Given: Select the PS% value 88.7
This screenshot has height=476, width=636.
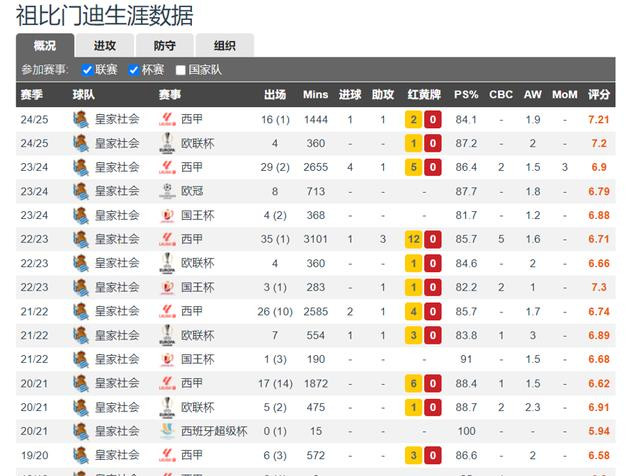Looking at the screenshot, I should click(x=466, y=407).
